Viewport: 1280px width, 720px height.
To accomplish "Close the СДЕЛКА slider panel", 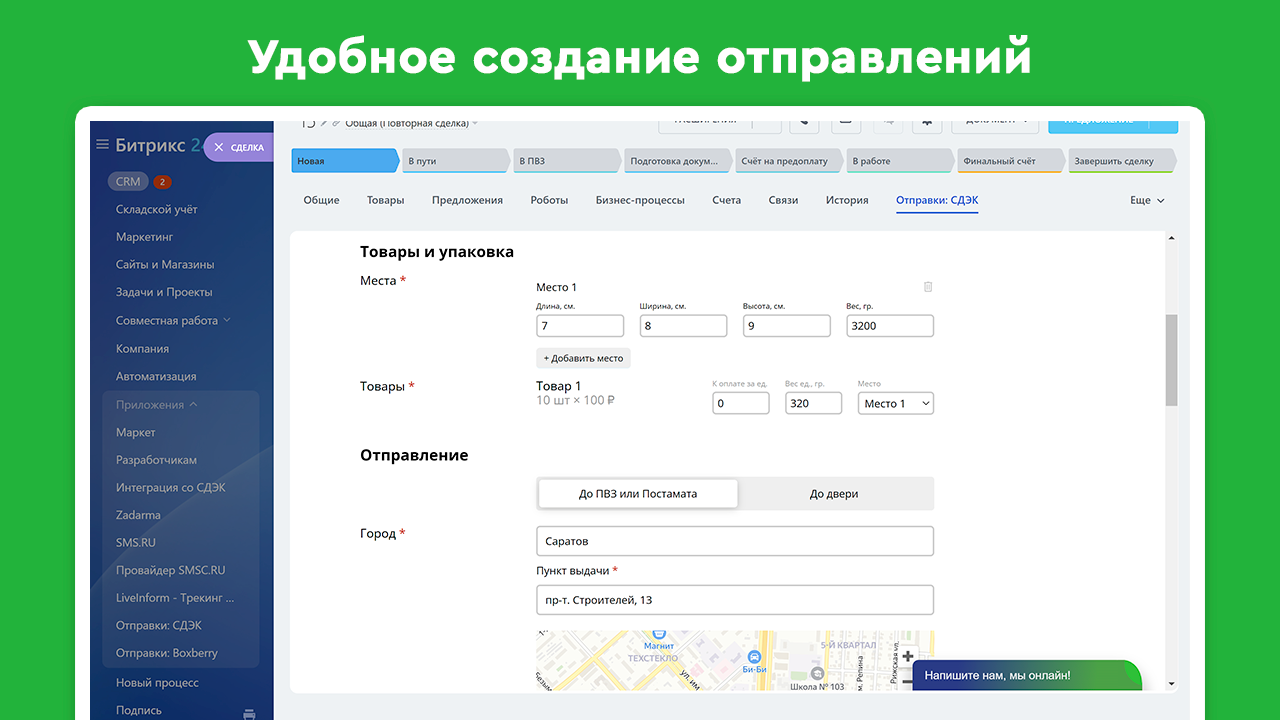I will [x=218, y=147].
